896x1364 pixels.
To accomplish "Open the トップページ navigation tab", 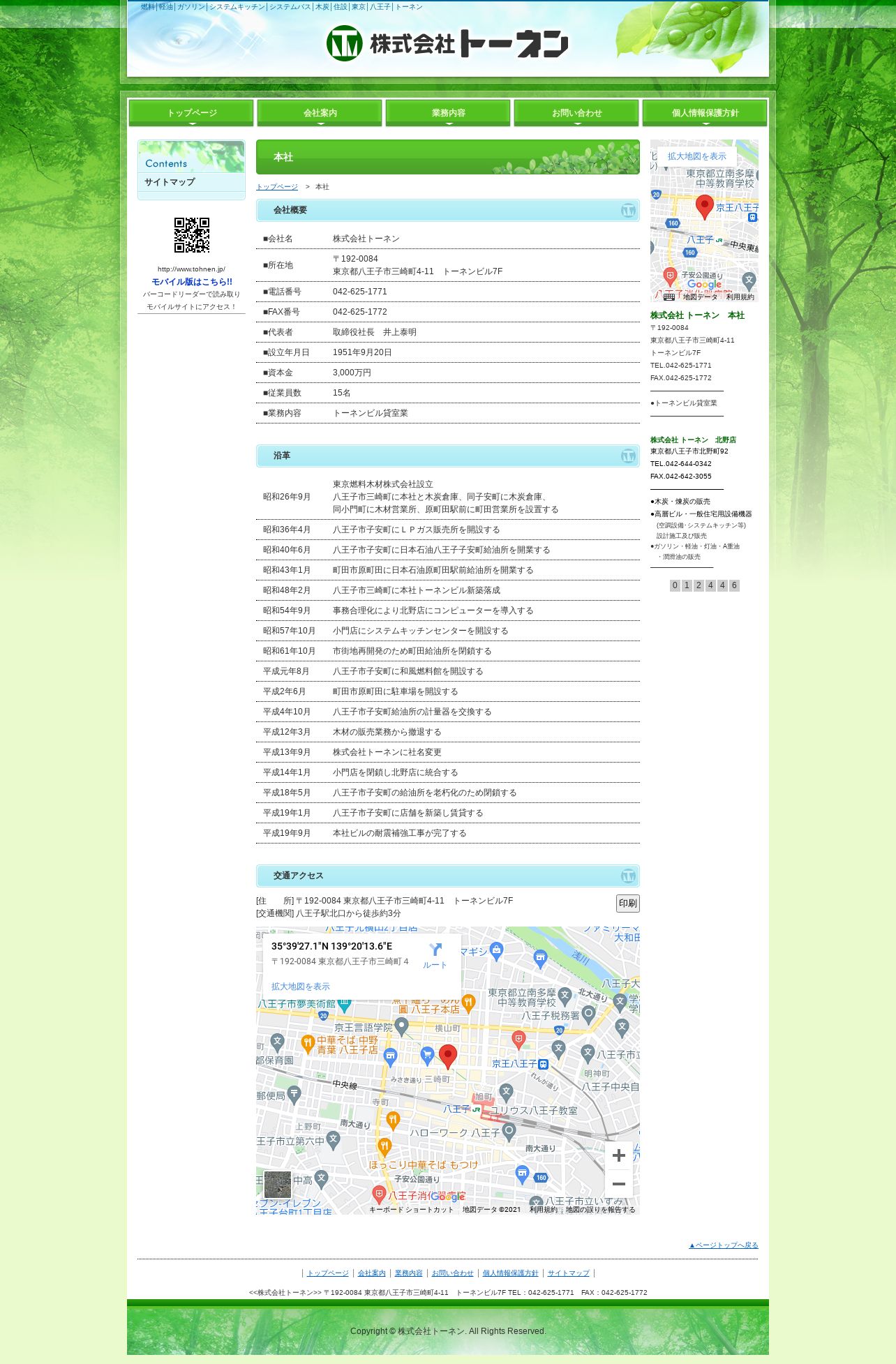I will pos(191,113).
